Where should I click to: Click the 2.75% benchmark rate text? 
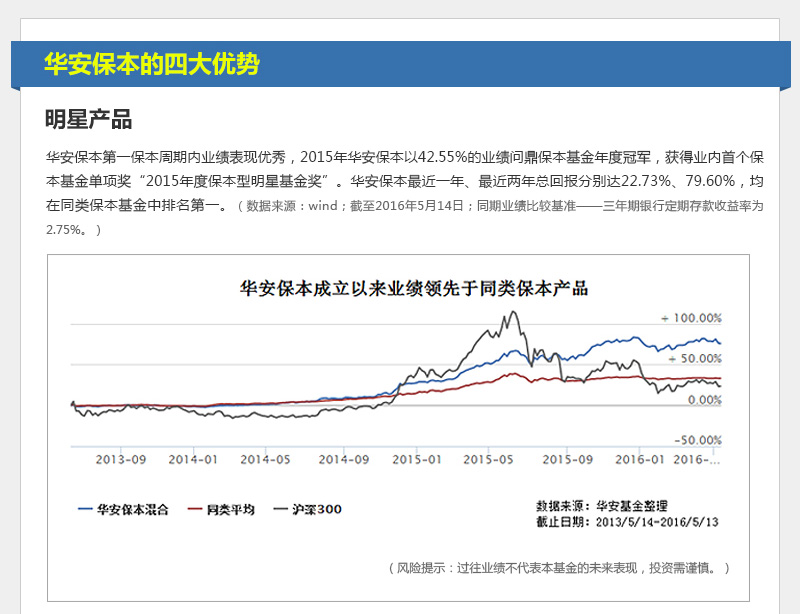coord(64,230)
